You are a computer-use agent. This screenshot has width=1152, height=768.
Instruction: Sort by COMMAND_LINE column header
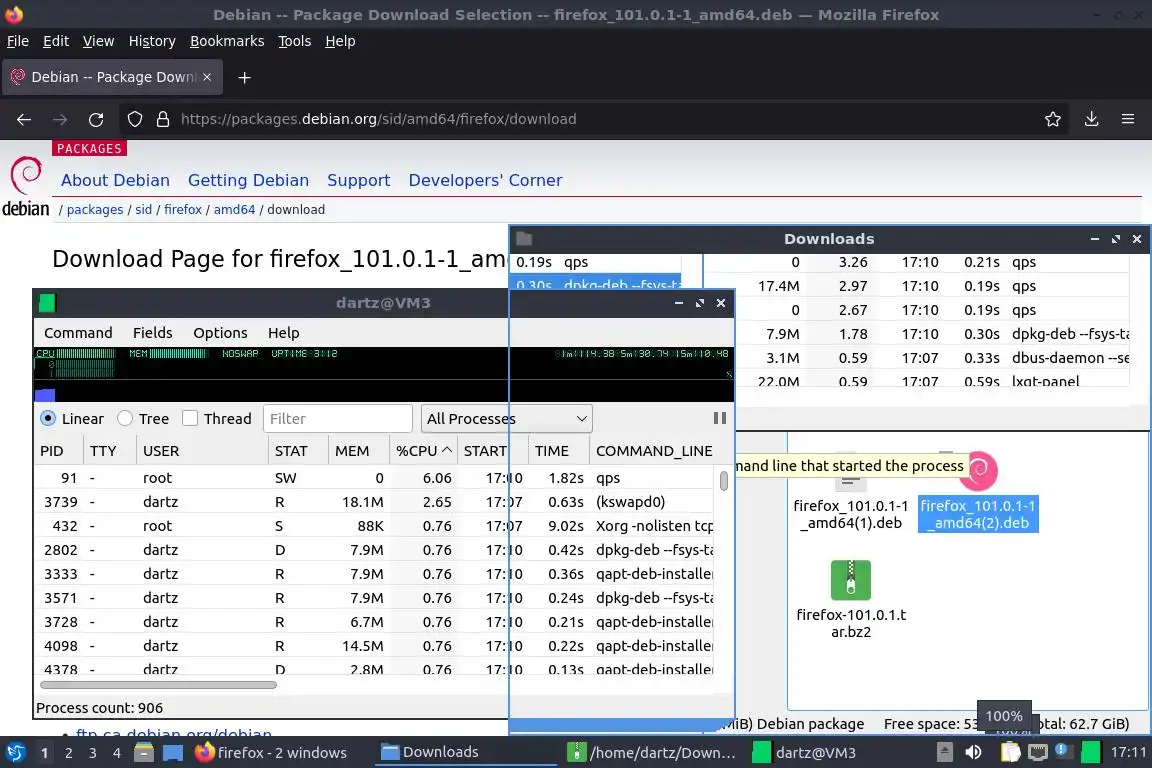pyautogui.click(x=654, y=451)
